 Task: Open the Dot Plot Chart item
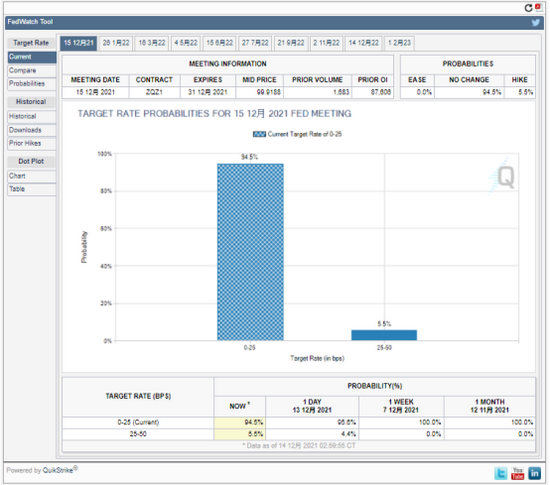click(x=32, y=176)
